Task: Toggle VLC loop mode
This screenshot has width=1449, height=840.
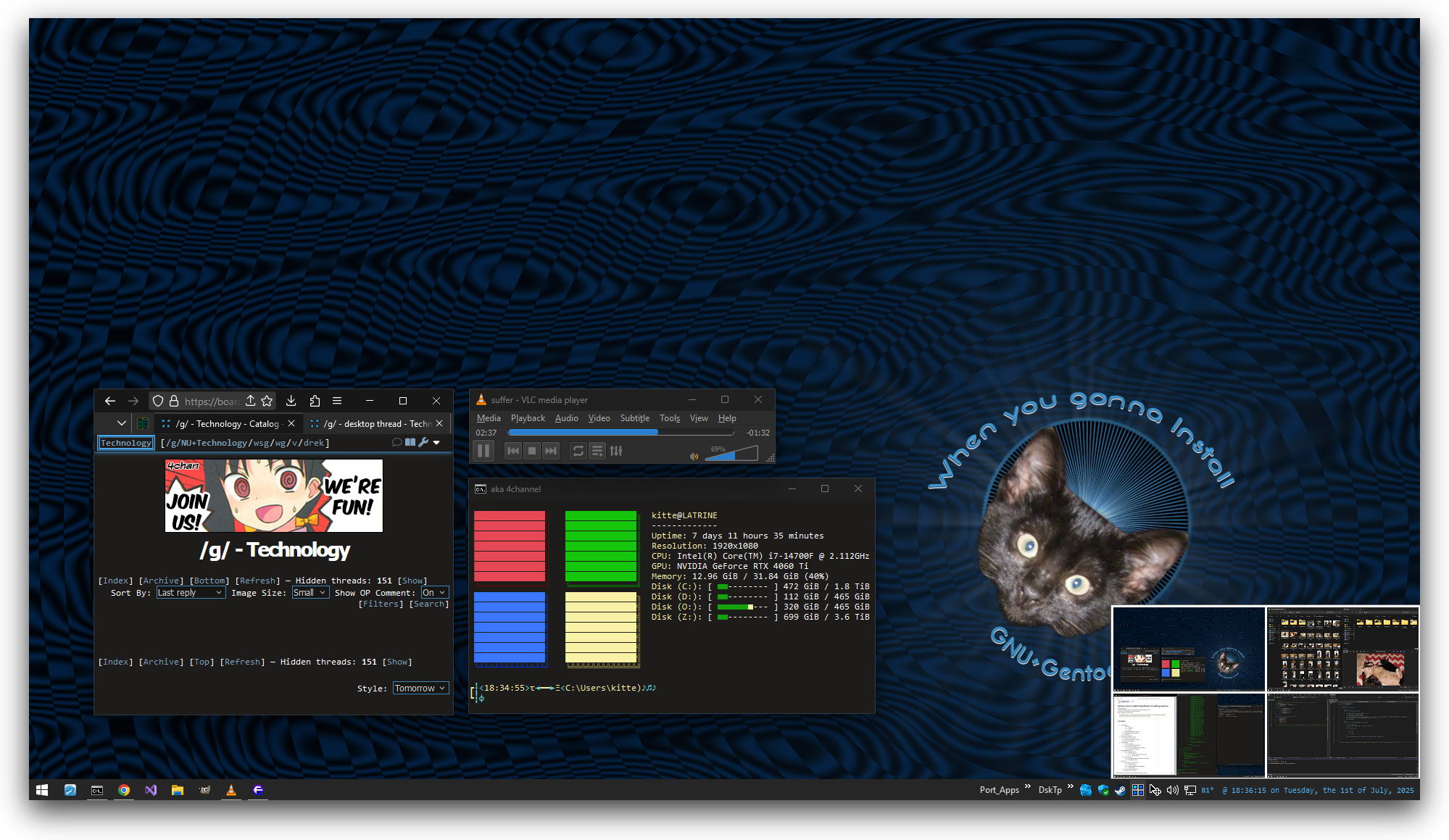Action: (x=578, y=451)
